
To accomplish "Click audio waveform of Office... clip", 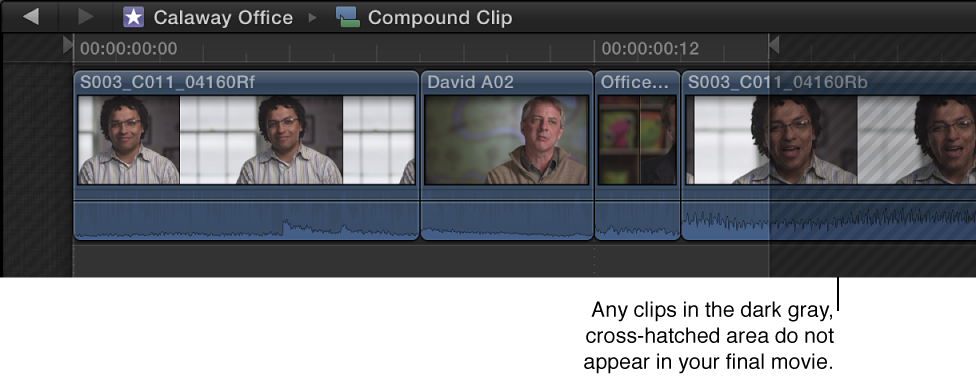I will pyautogui.click(x=637, y=221).
